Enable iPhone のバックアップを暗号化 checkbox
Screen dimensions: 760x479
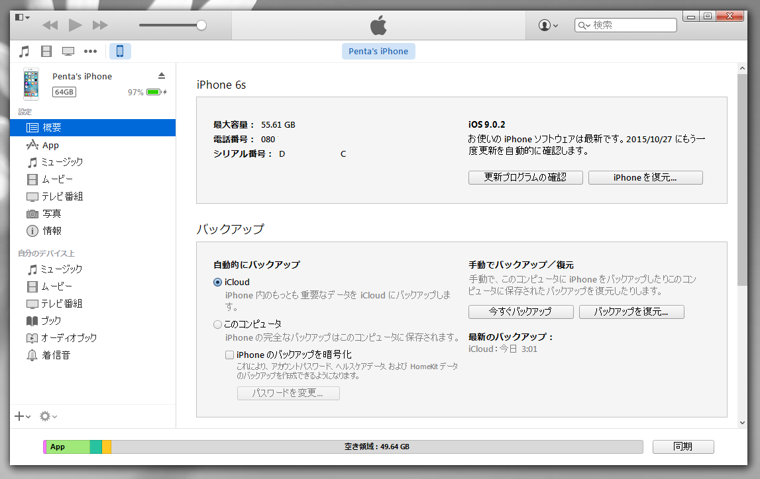pyautogui.click(x=229, y=355)
